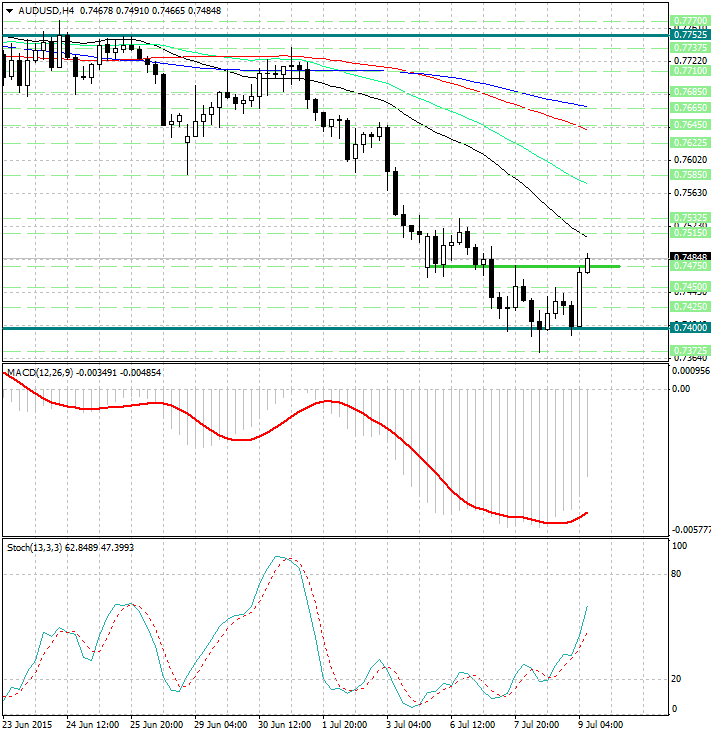Viewport: 711px width, 733px height.
Task: Select the latest rightmost white candlestick
Action: pos(588,264)
